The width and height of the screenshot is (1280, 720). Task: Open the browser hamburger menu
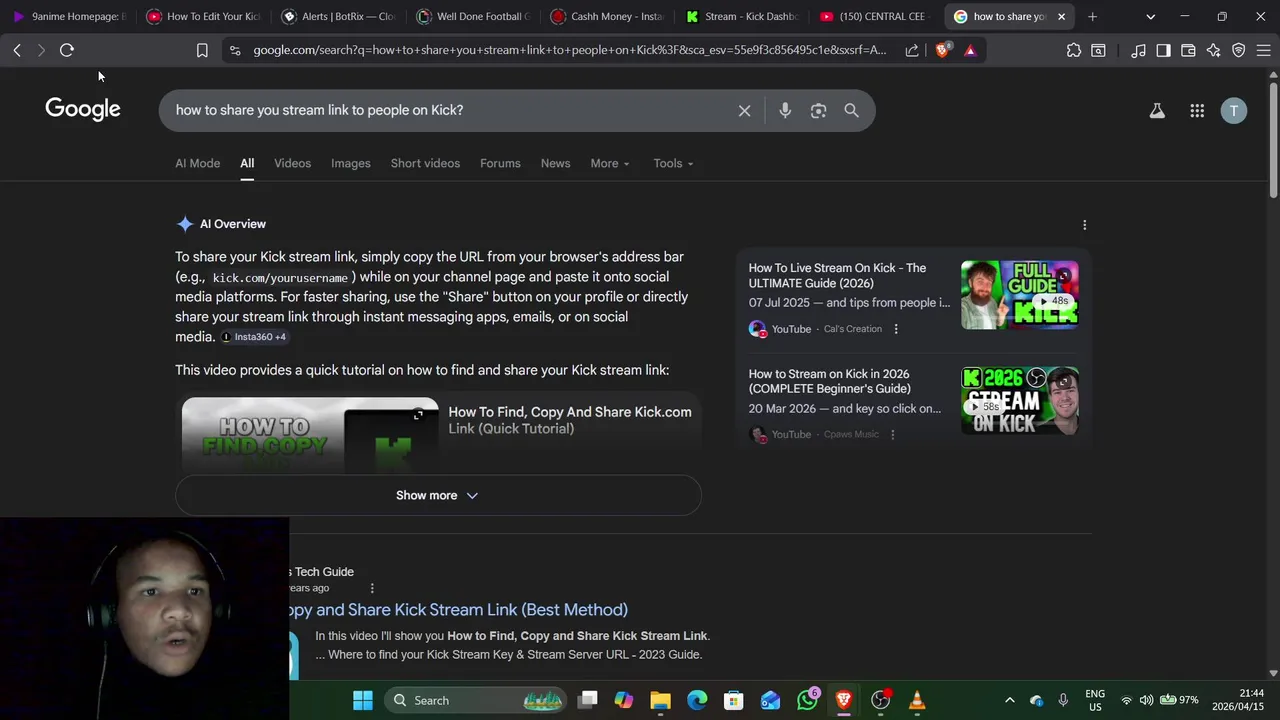(1263, 50)
